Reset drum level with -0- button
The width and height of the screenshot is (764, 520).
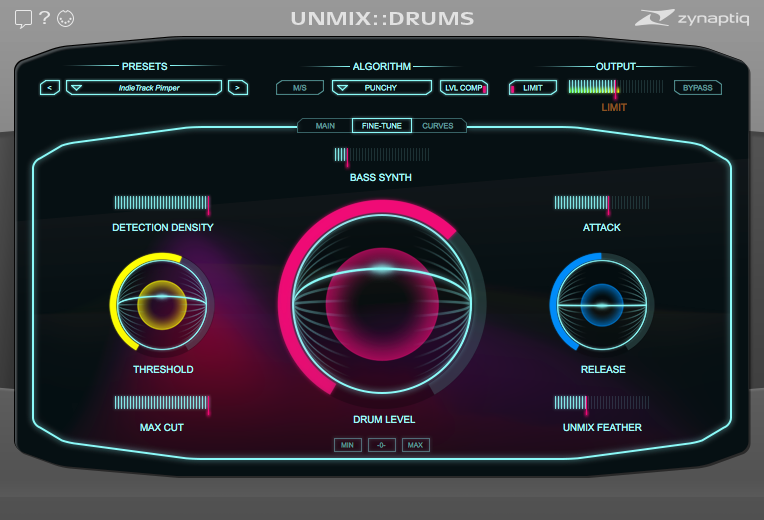click(x=382, y=445)
